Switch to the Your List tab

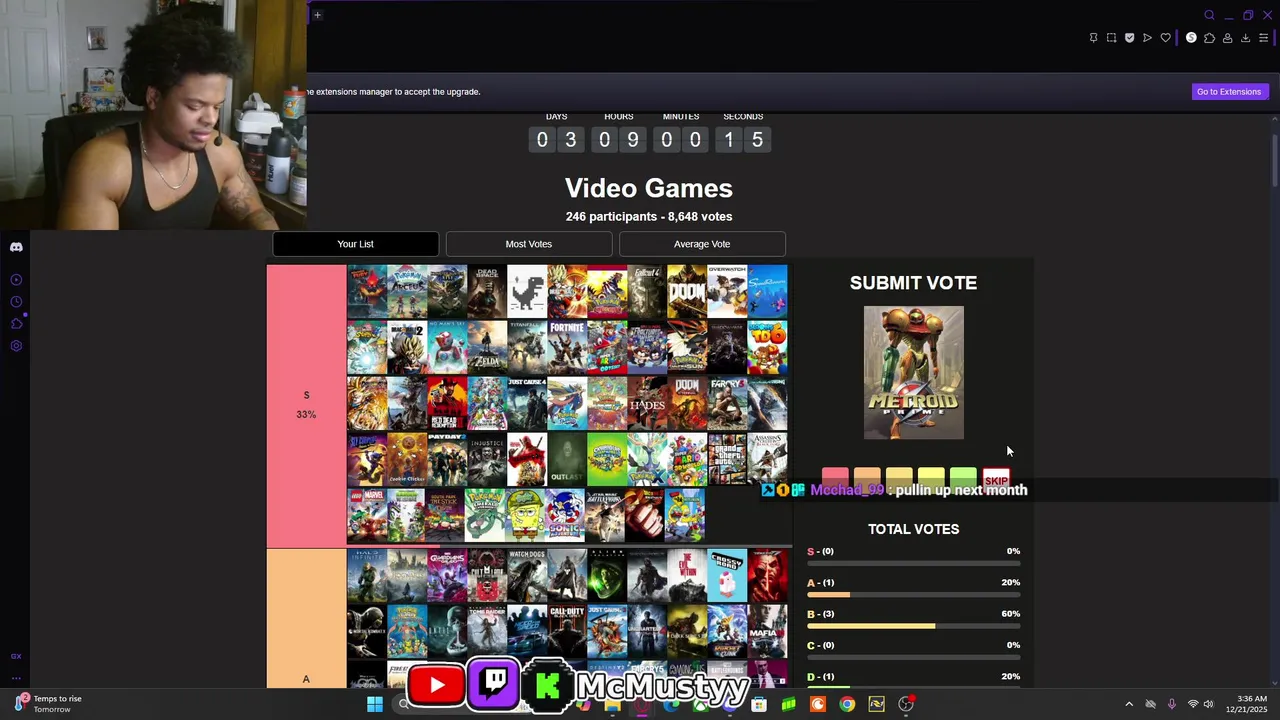coord(355,244)
